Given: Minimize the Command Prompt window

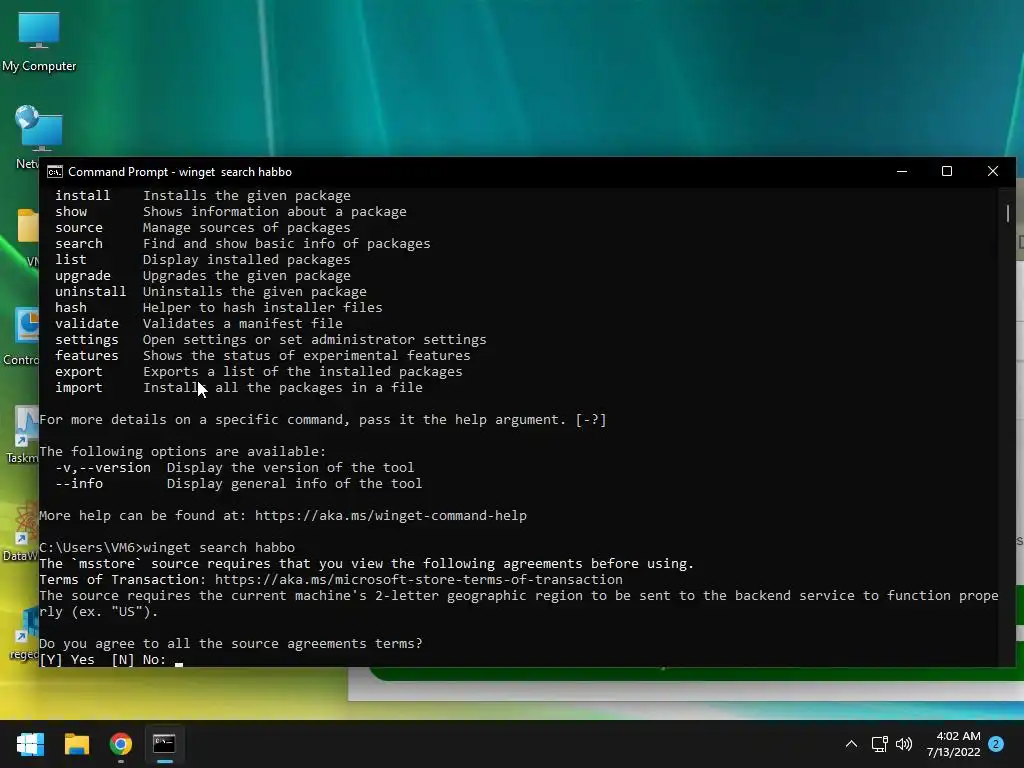Looking at the screenshot, I should (902, 171).
